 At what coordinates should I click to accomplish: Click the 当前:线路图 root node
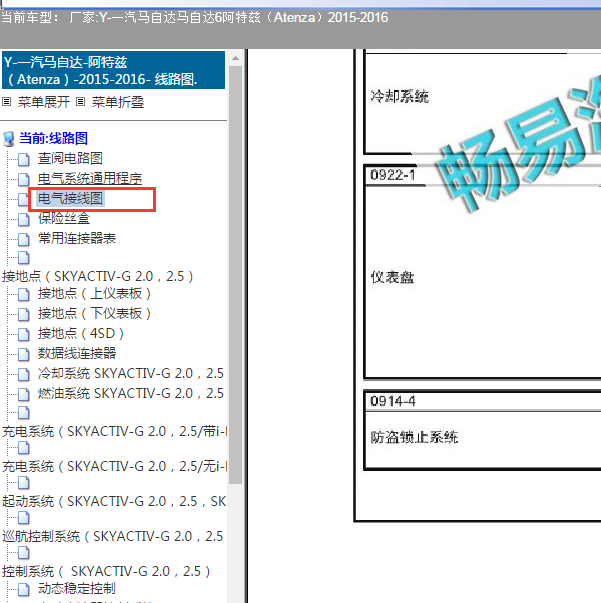[x=53, y=138]
